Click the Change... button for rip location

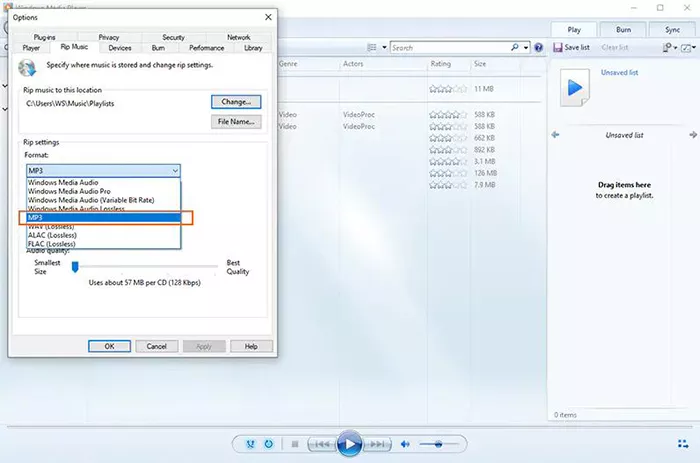coord(236,102)
